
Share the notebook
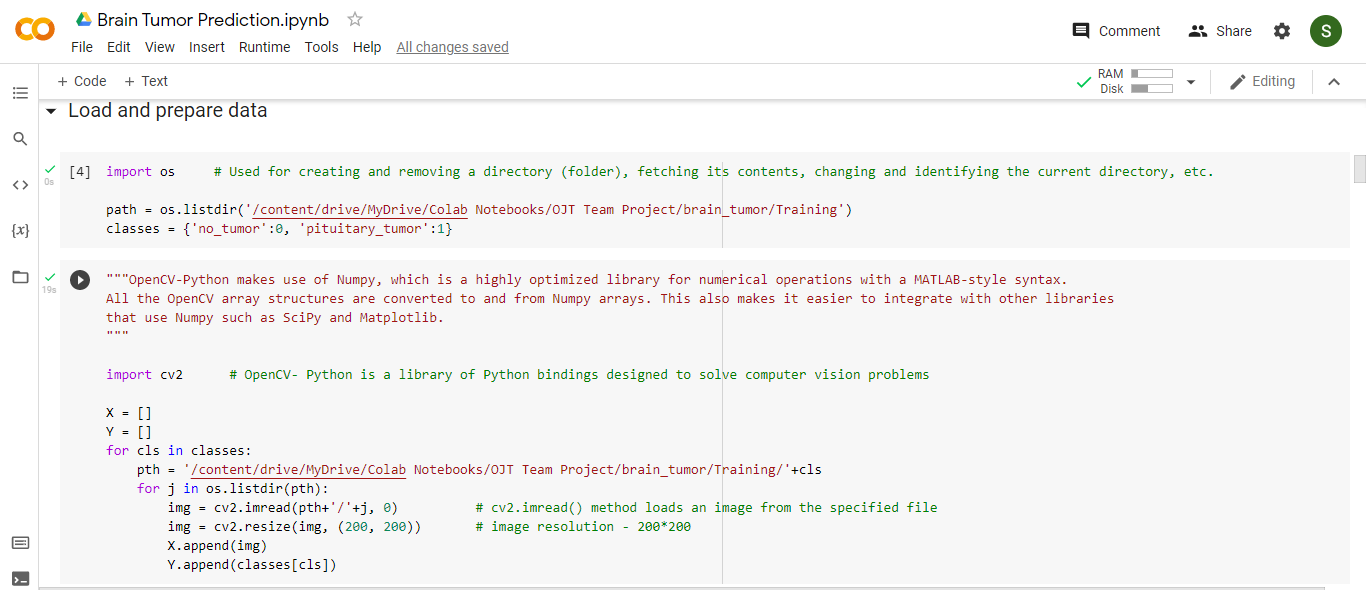1220,31
